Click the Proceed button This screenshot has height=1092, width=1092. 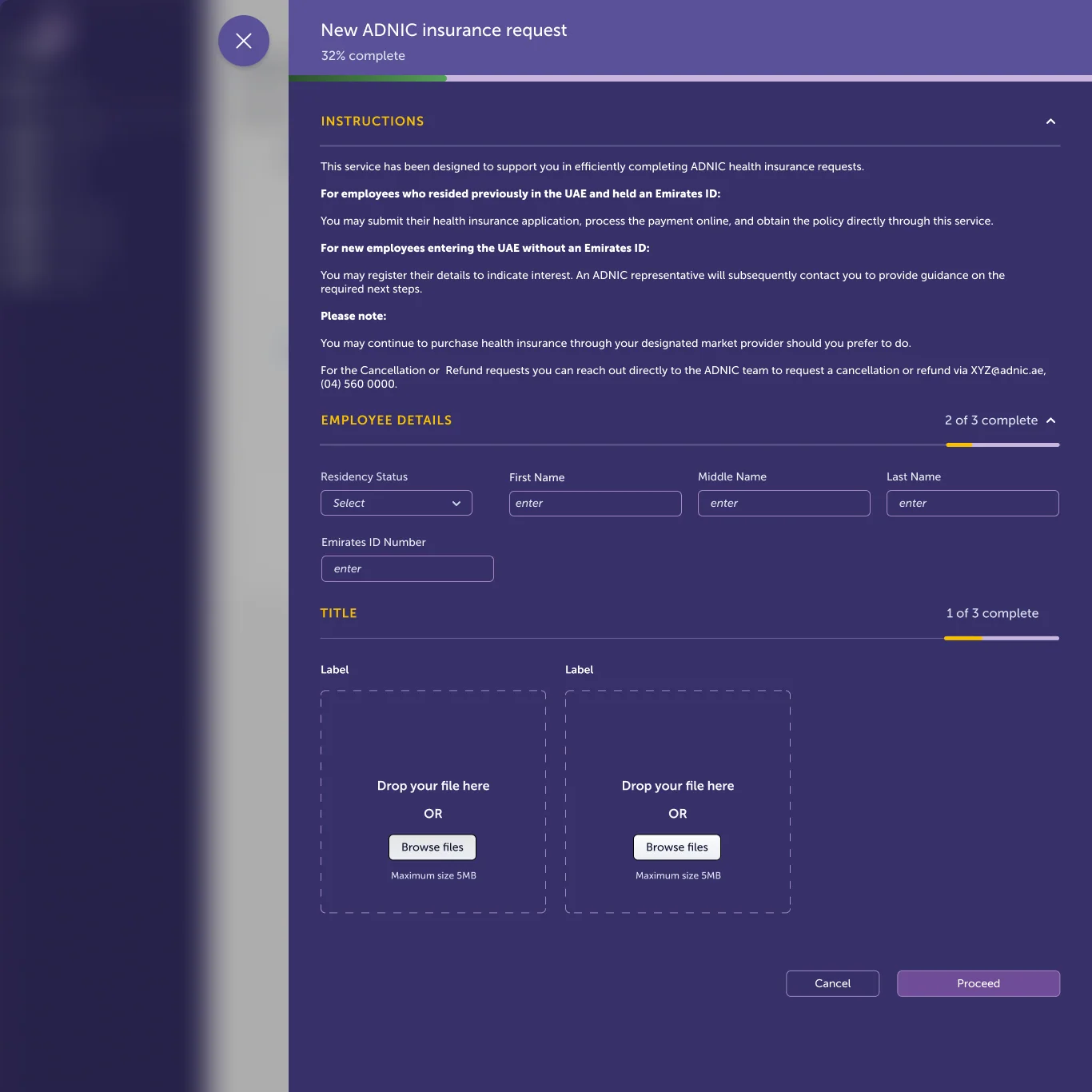tap(978, 983)
